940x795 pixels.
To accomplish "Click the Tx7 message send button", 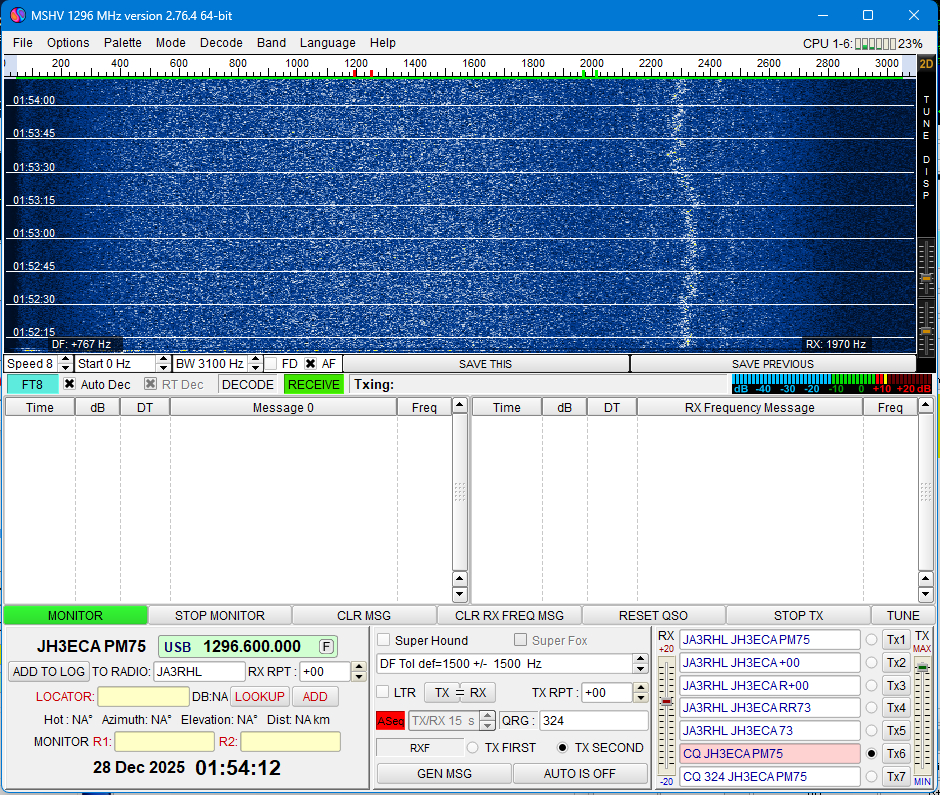I will 896,777.
